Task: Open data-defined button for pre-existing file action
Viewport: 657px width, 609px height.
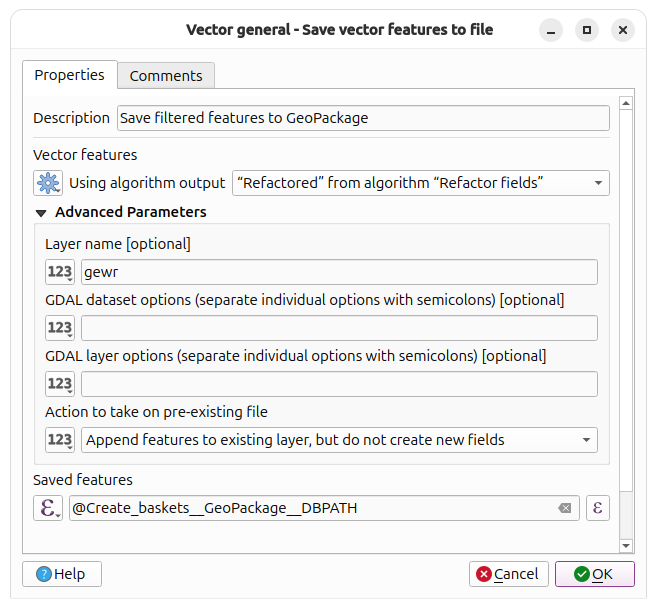Action: [60, 440]
